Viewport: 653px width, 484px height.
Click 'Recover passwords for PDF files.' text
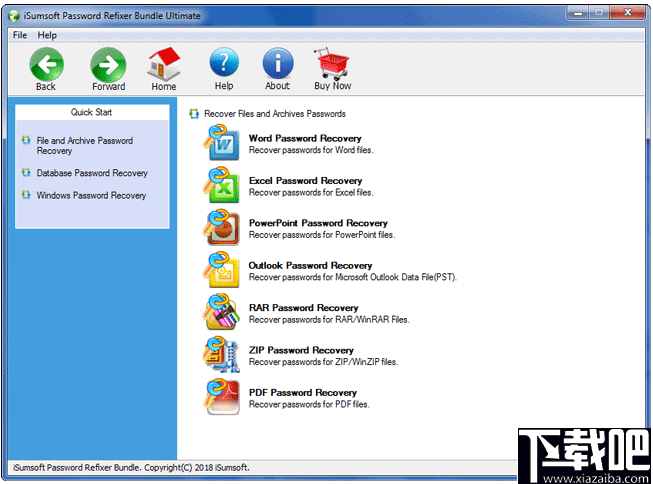[309, 404]
